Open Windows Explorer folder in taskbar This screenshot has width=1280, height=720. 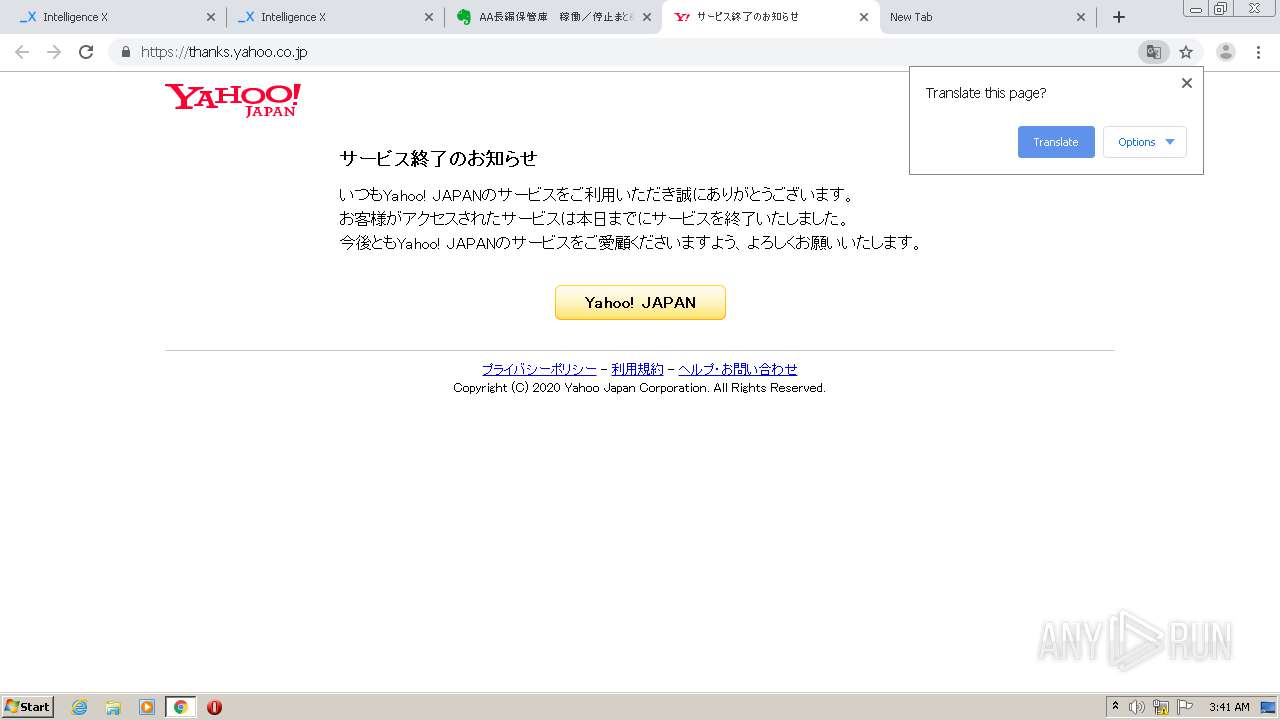point(113,707)
